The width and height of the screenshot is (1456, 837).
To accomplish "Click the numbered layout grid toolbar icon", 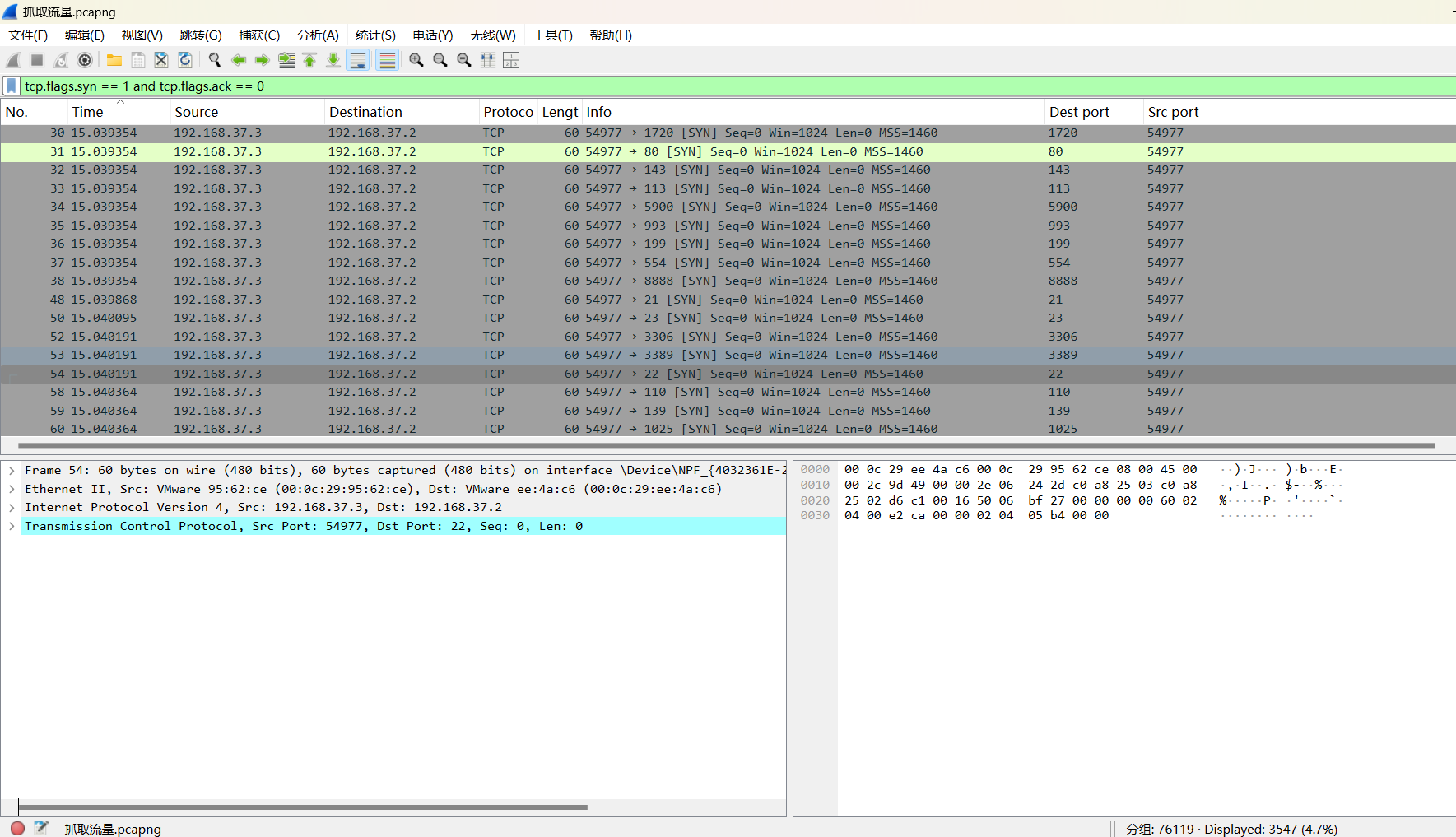I will (511, 60).
